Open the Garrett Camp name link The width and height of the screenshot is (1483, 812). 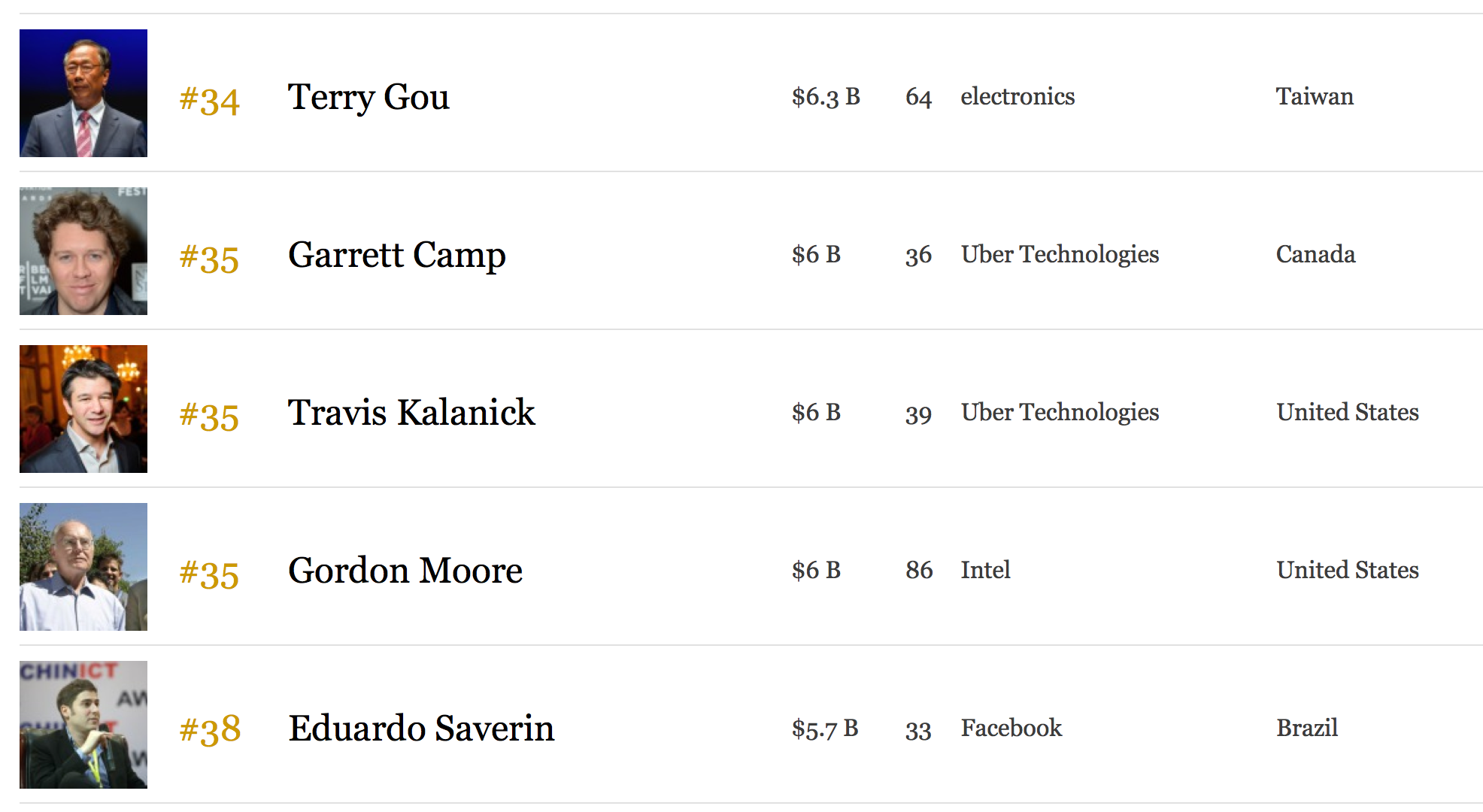pyautogui.click(x=396, y=256)
